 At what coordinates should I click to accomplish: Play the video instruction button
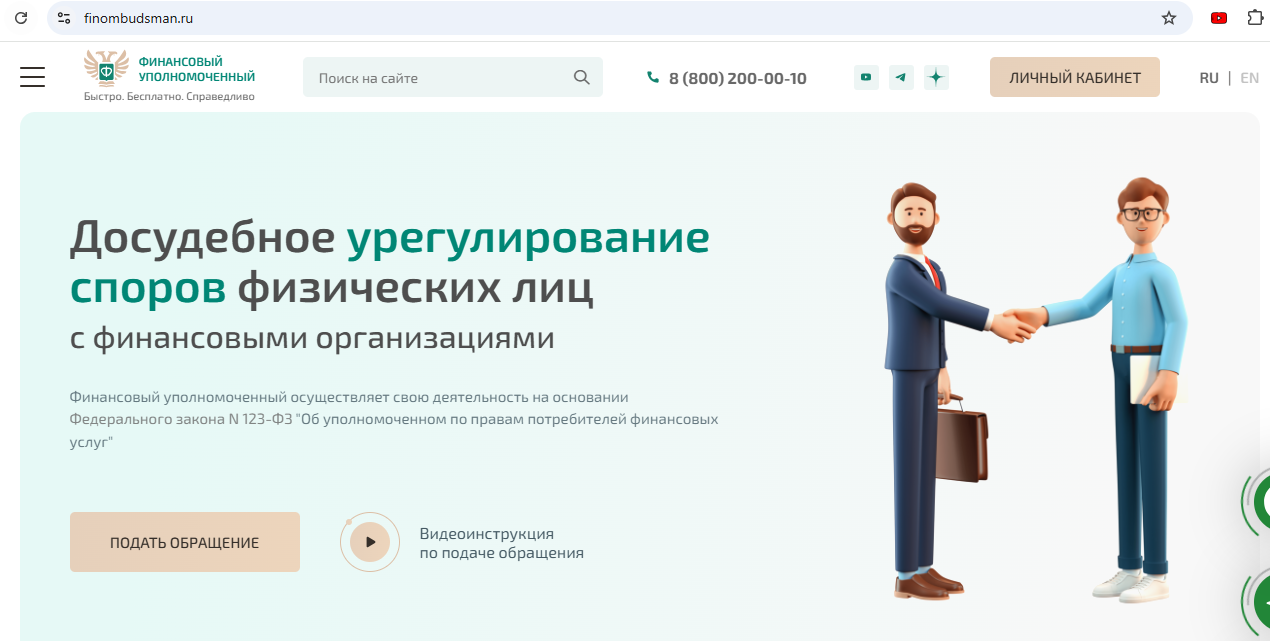coord(370,542)
